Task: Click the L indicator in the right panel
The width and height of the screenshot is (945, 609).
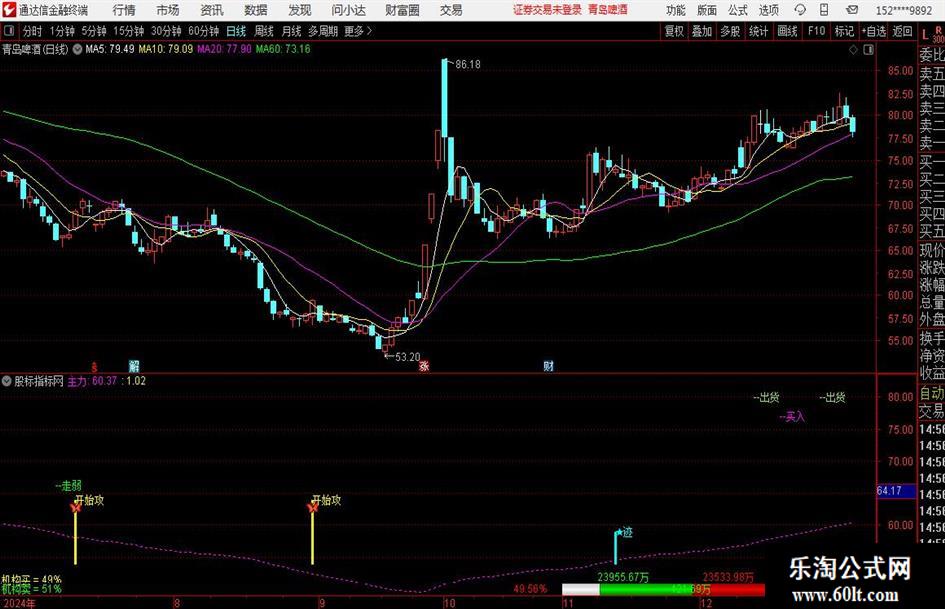Action: [925, 35]
